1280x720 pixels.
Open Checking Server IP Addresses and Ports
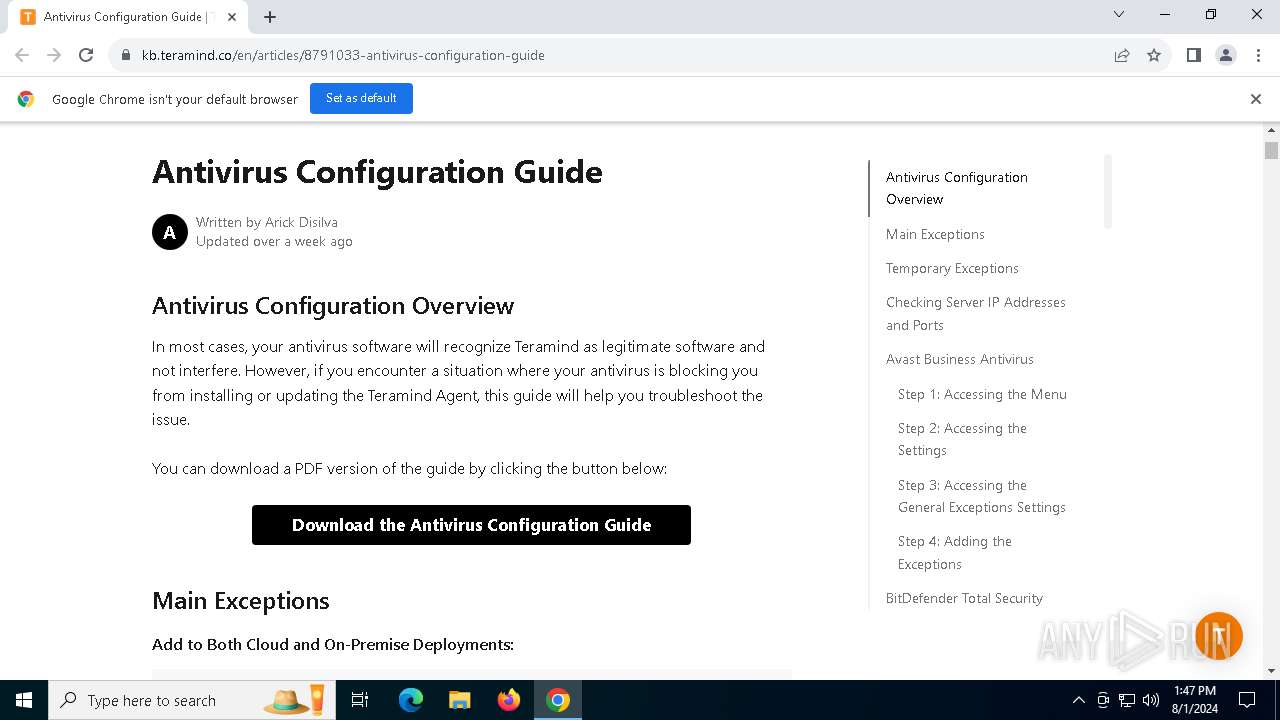click(x=976, y=313)
